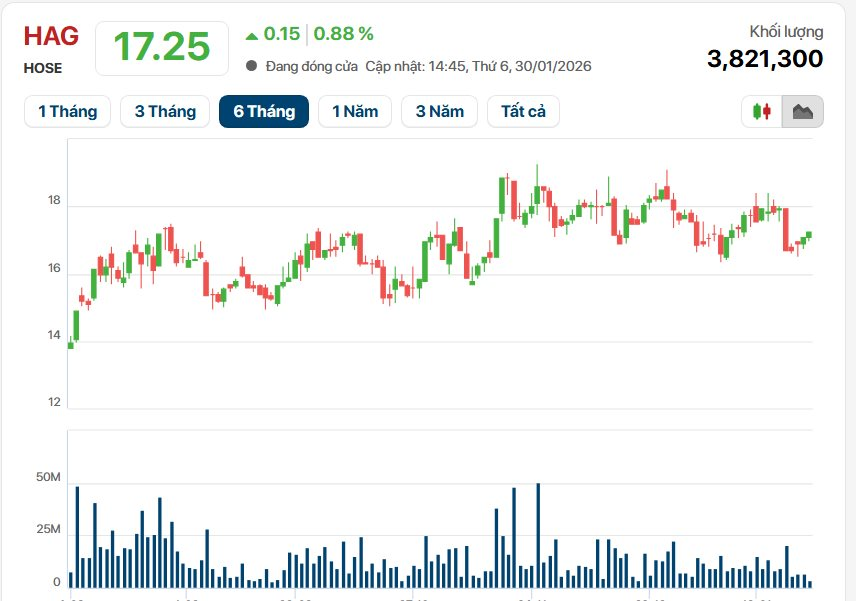Select the 6 Tháng time range
The height and width of the screenshot is (601, 856).
(264, 112)
